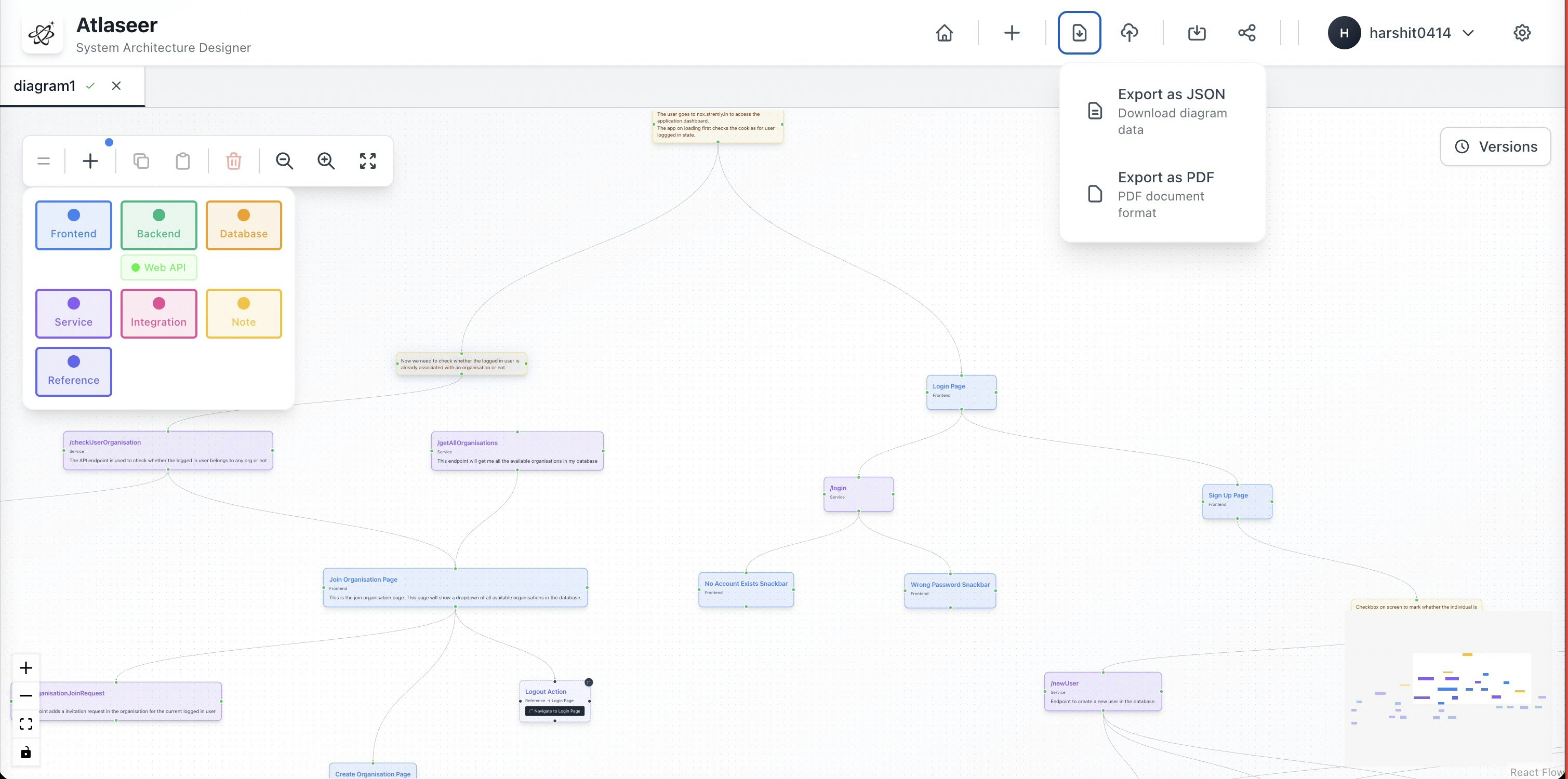Toggle the export dropdown button

point(1079,33)
